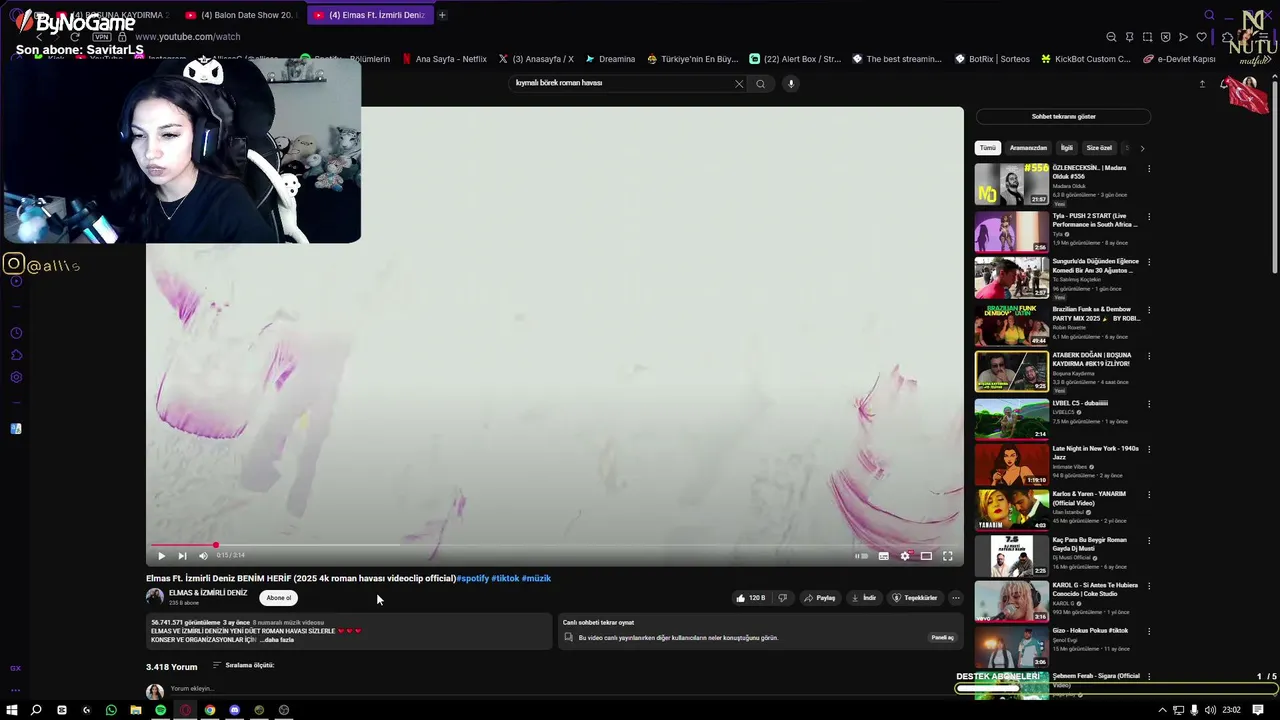Select the Size özel filter chip
This screenshot has width=1280, height=720.
pos(1099,148)
